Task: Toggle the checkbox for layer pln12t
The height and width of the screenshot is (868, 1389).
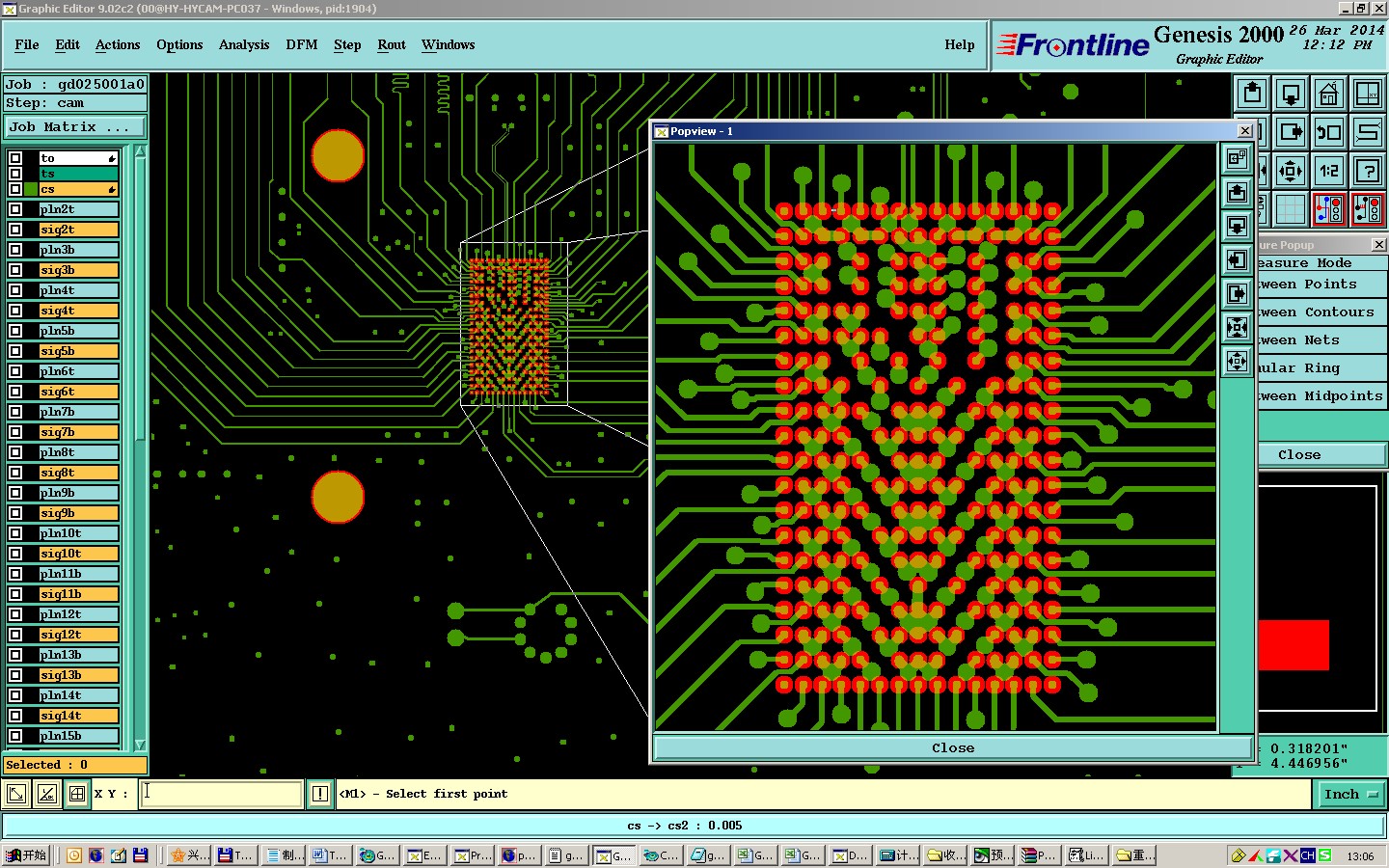Action: click(x=15, y=614)
